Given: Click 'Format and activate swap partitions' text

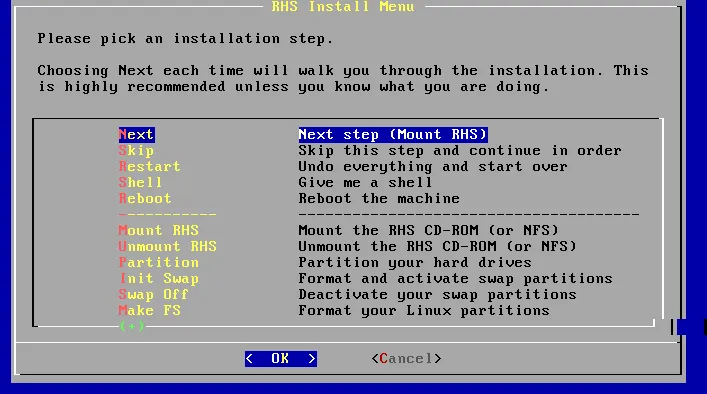Looking at the screenshot, I should pos(455,278).
